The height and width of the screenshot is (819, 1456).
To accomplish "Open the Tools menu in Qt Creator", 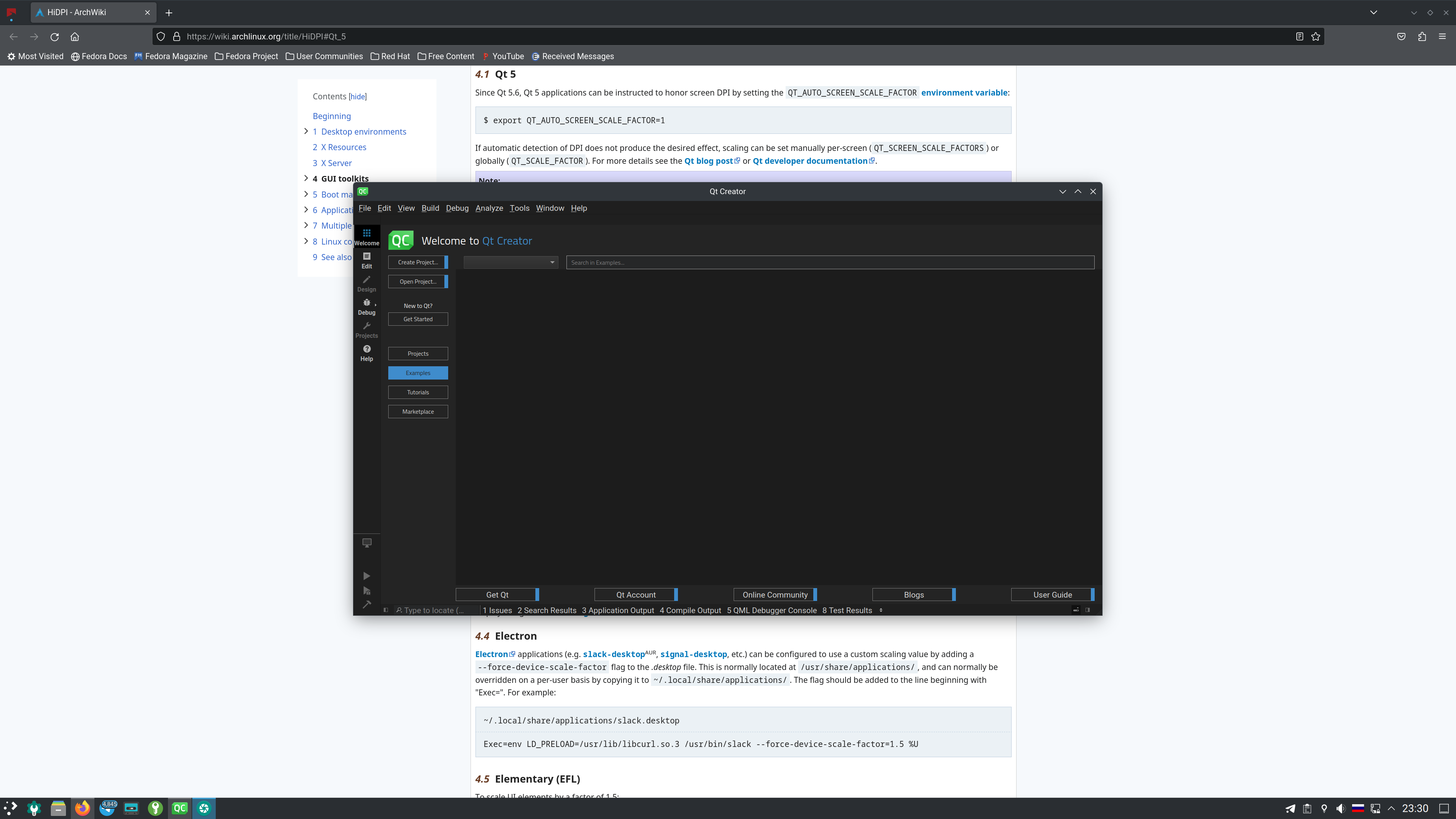I will [x=519, y=208].
